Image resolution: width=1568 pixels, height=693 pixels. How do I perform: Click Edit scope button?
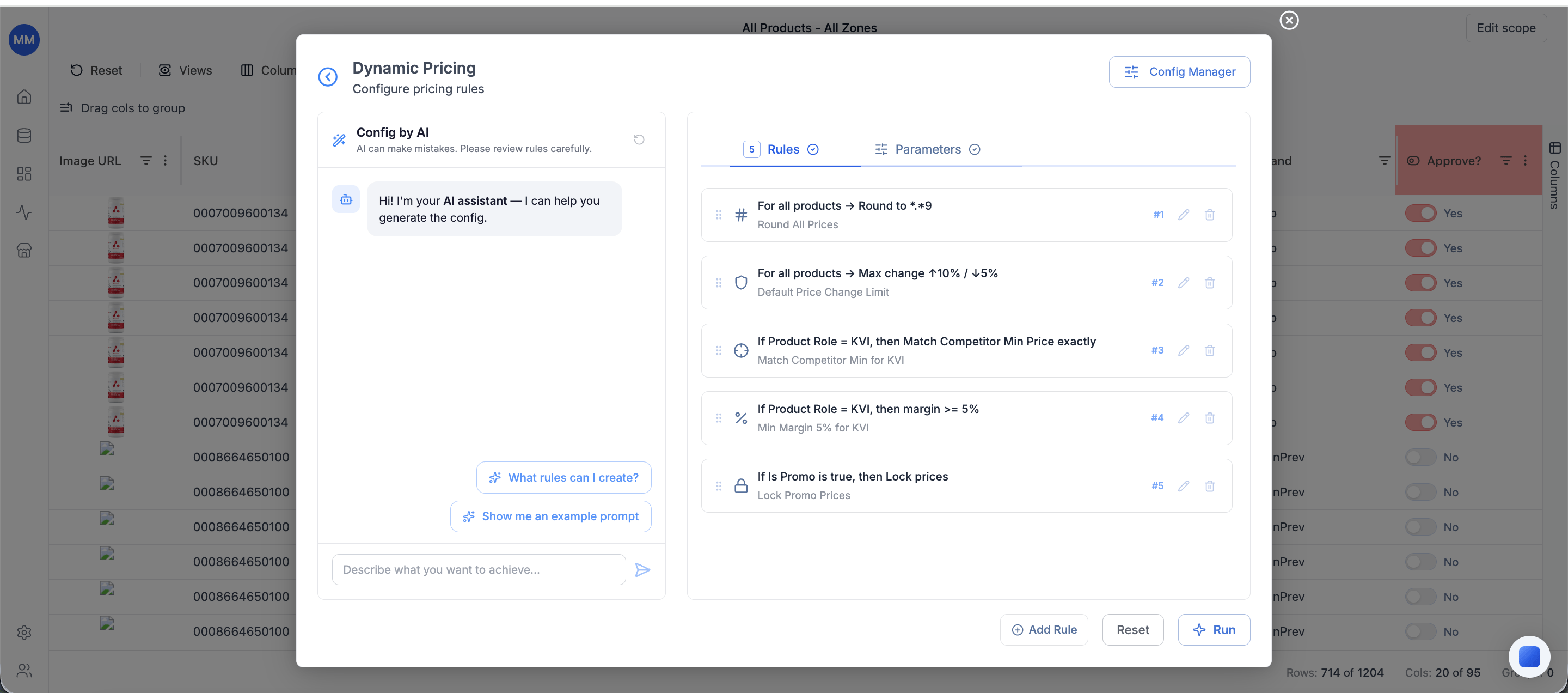click(x=1506, y=28)
